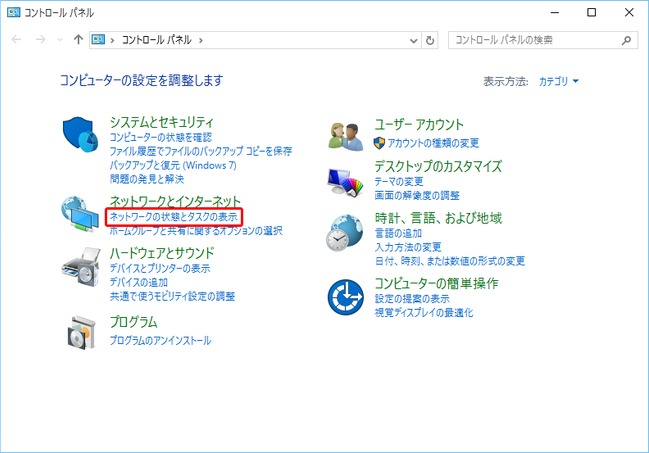Screen dimensions: 649x453
Task: Close the Control Panel window
Action: coord(629,12)
